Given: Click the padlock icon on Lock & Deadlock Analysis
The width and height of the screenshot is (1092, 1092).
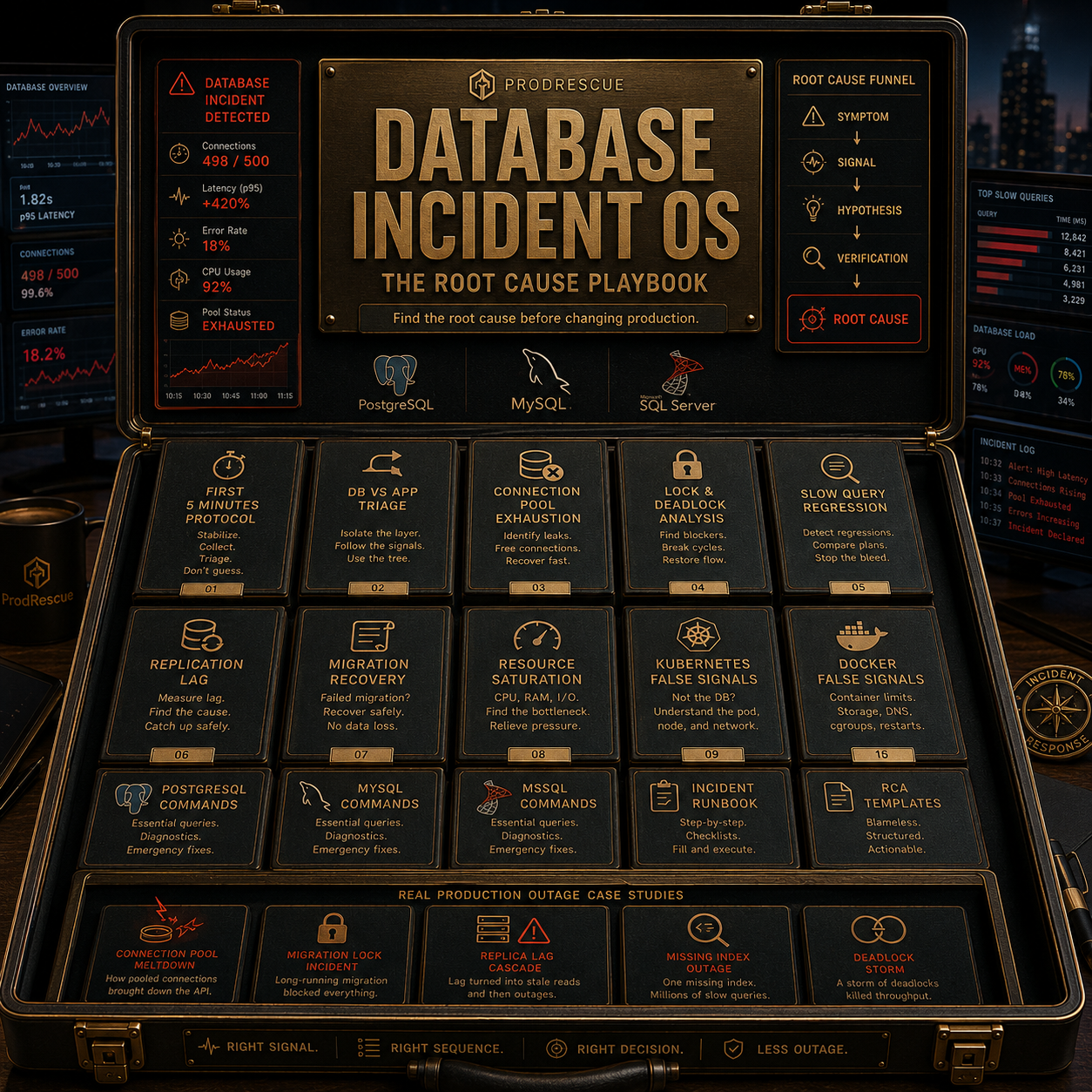Looking at the screenshot, I should [x=687, y=464].
